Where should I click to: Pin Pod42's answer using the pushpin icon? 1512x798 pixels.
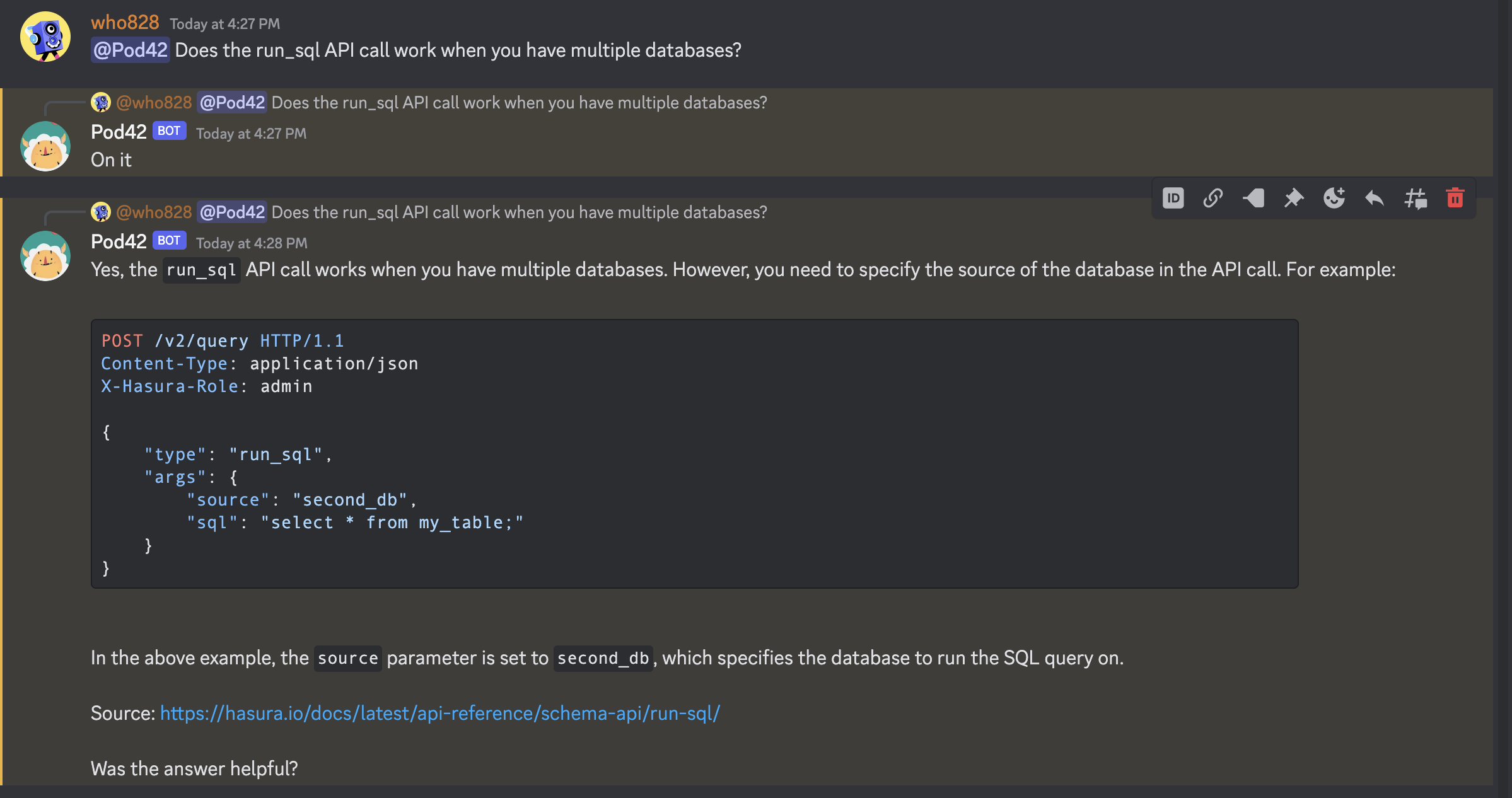tap(1294, 199)
